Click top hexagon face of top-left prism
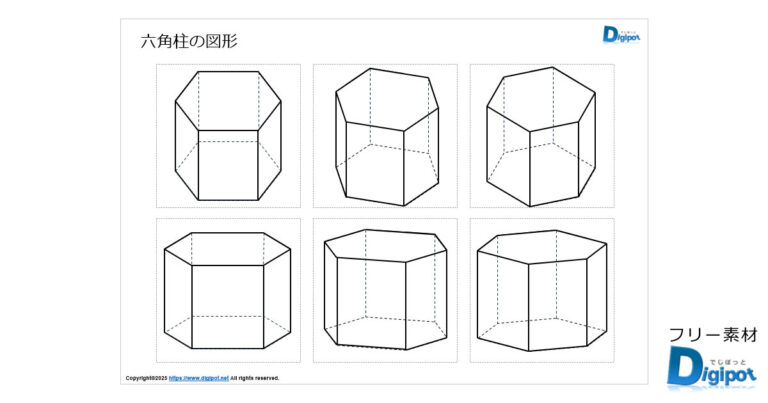768x403 pixels. tap(228, 101)
